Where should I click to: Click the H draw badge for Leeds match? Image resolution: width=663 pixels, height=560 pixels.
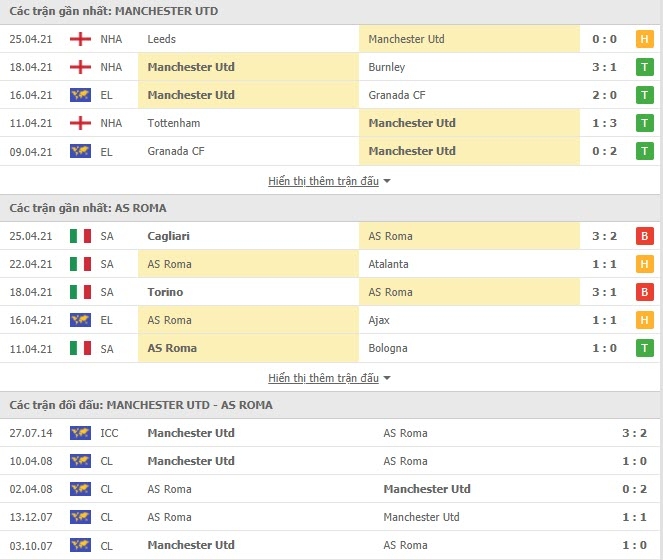644,39
